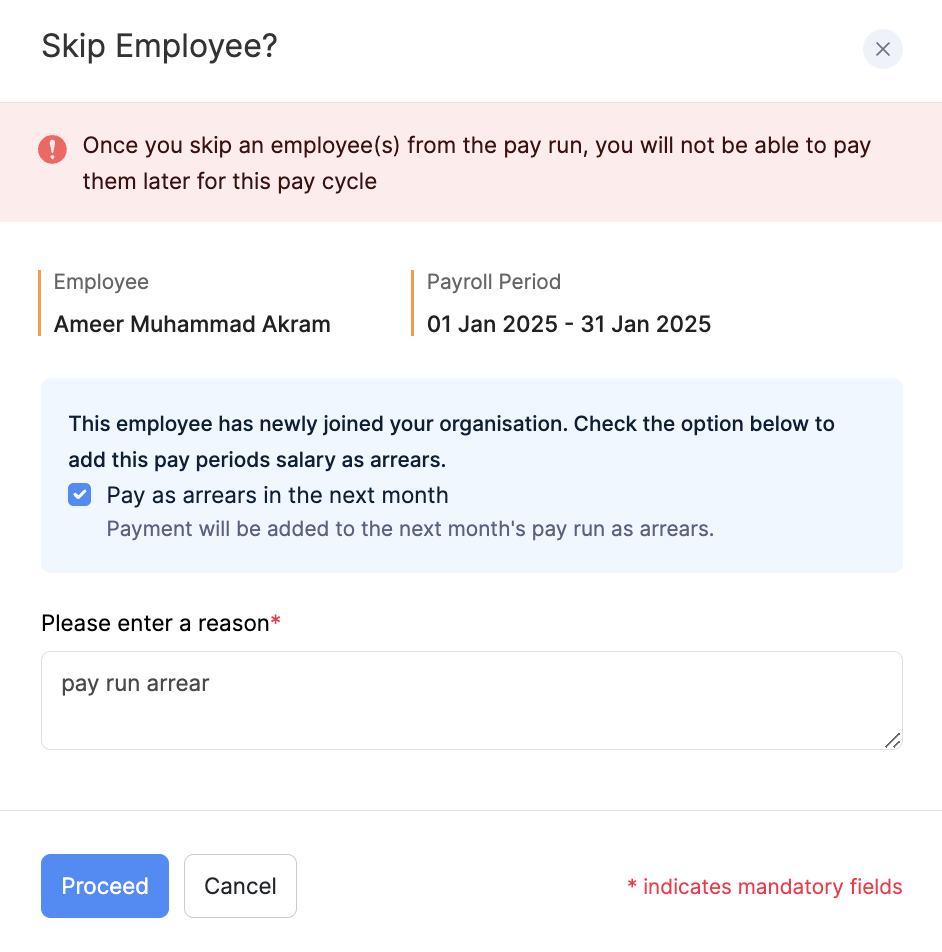The height and width of the screenshot is (952, 942).
Task: Click the red warning alert icon
Action: (52, 150)
